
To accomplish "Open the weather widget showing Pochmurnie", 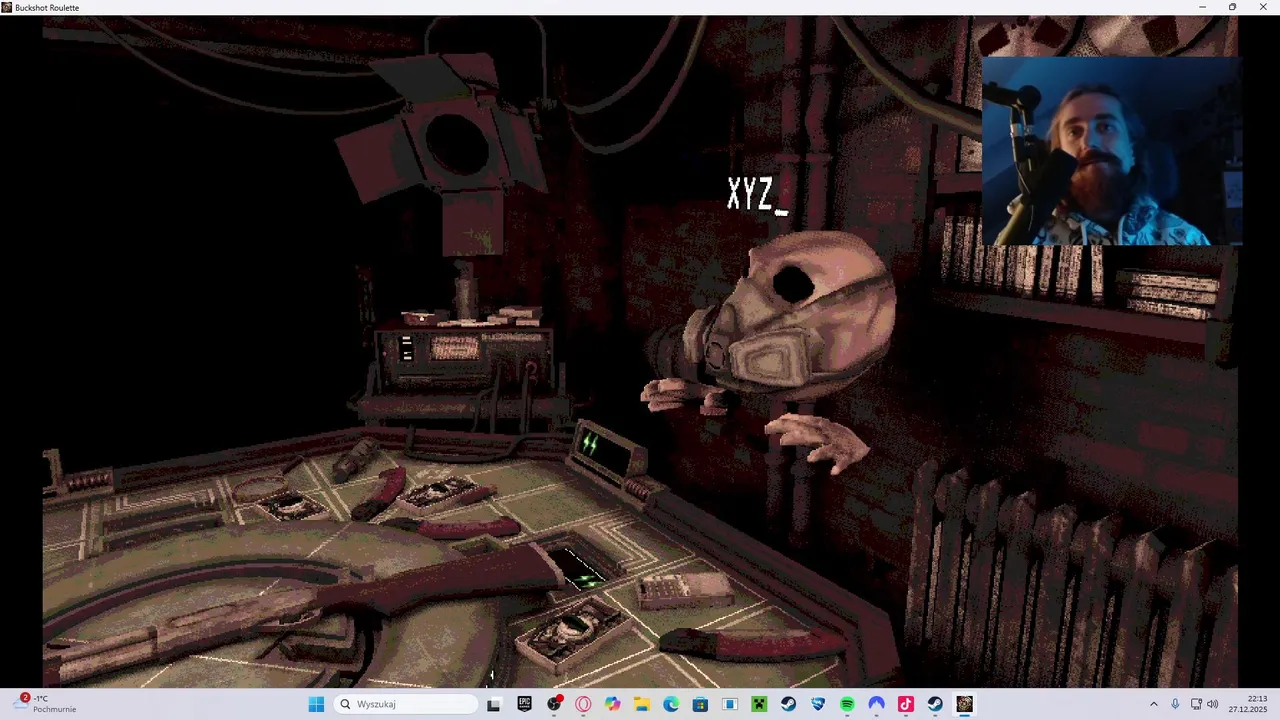I will tap(46, 704).
